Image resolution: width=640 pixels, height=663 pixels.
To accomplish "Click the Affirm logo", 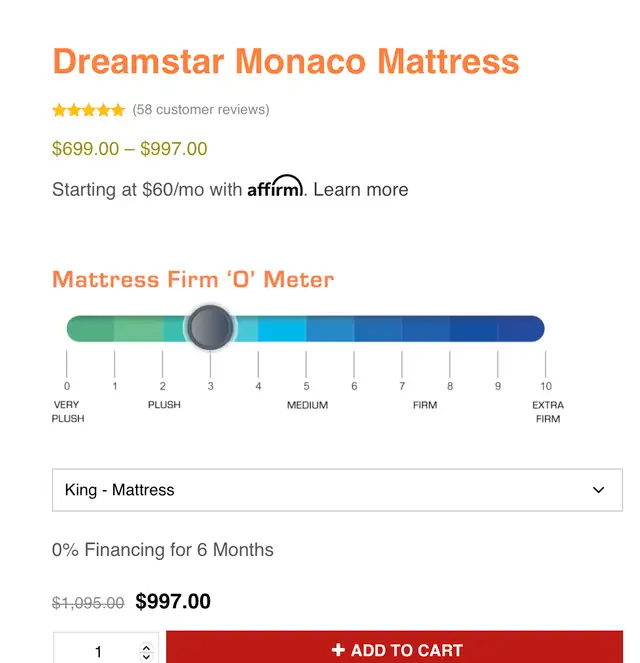I will pos(275,186).
